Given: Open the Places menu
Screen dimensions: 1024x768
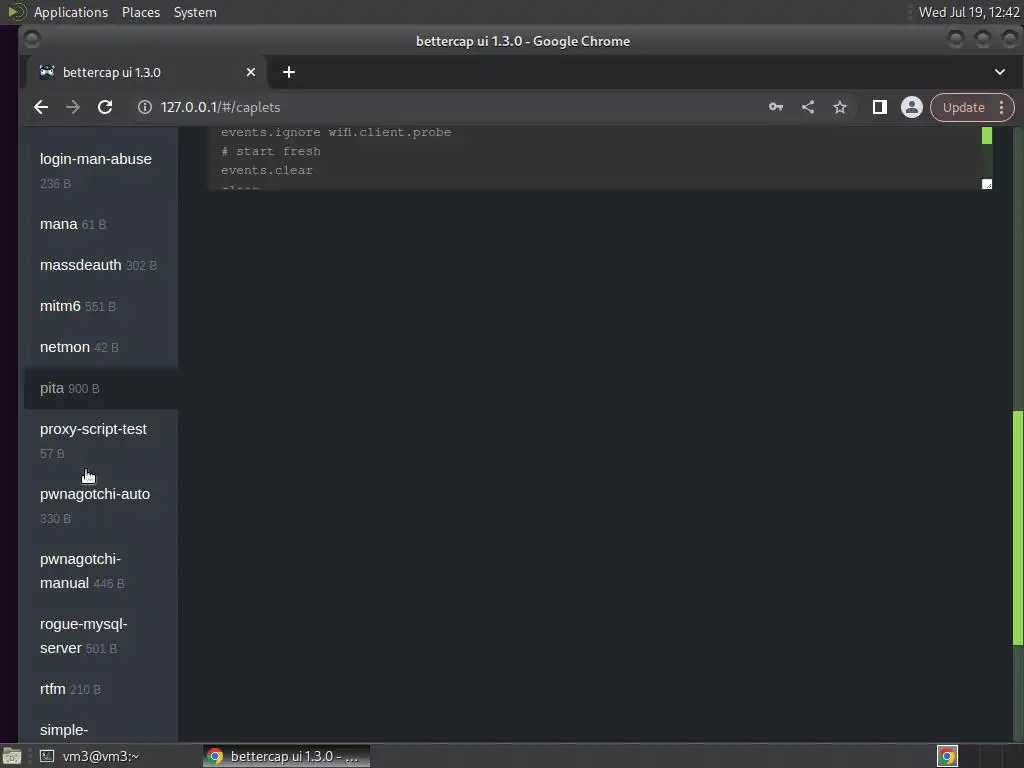Looking at the screenshot, I should pos(140,12).
